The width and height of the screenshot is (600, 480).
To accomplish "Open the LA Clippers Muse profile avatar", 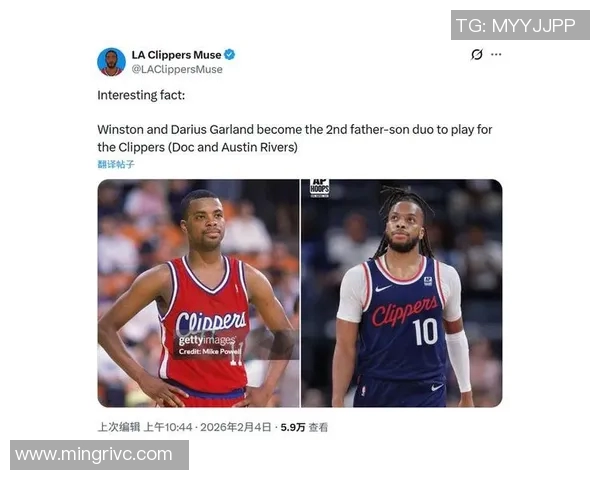I will tap(111, 62).
